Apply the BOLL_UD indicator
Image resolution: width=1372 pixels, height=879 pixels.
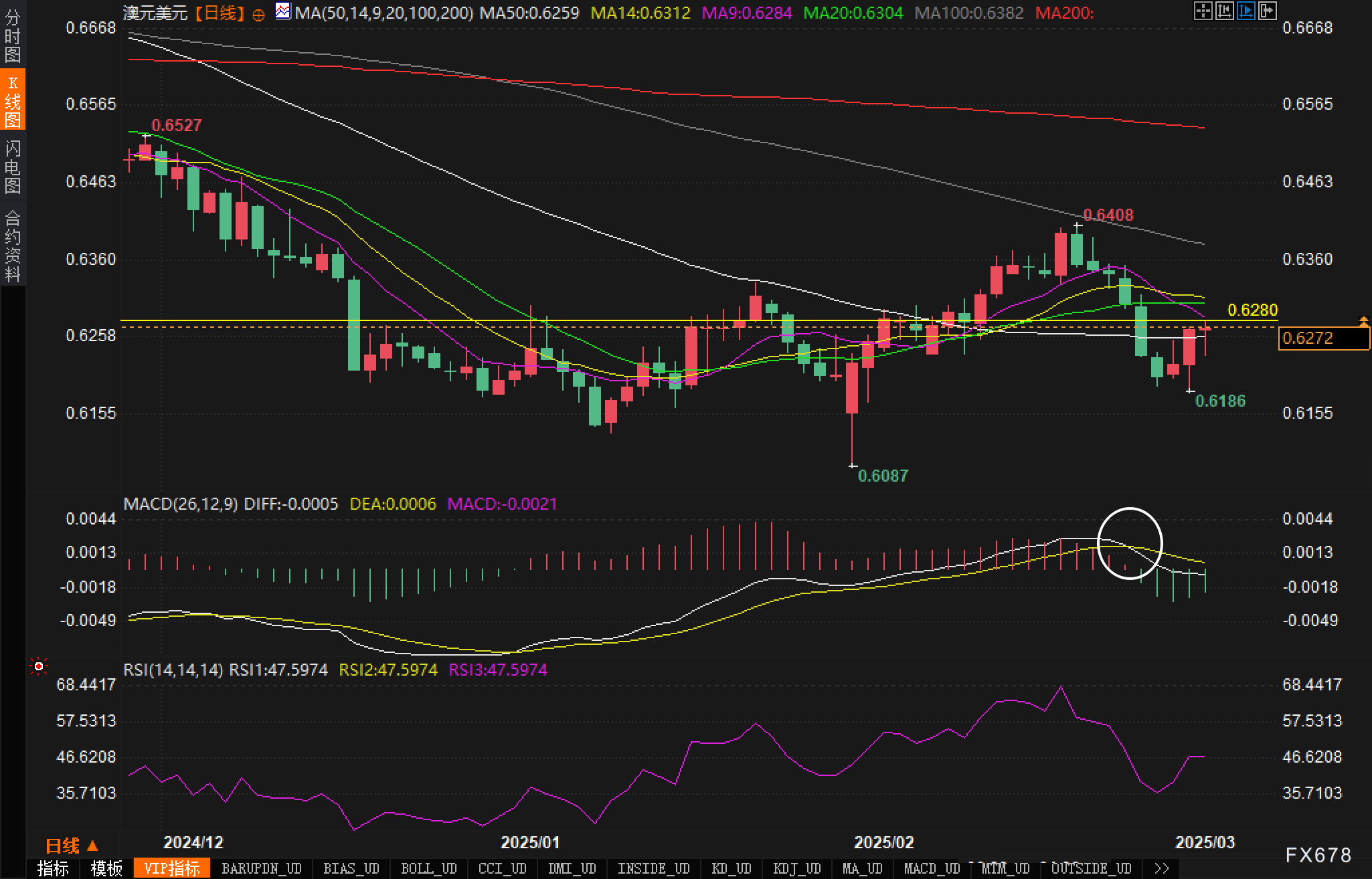coord(428,868)
